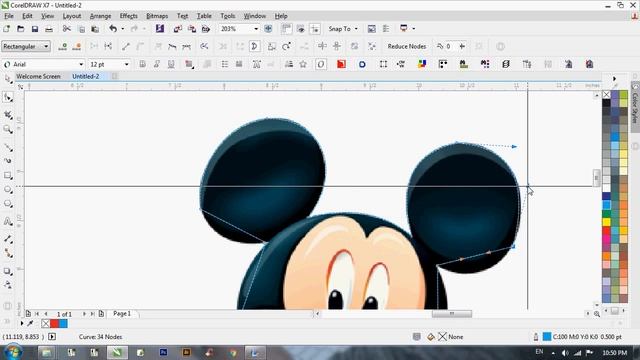Viewport: 640px width, 360px height.
Task: Open the Bitmaps menu
Action: click(157, 16)
